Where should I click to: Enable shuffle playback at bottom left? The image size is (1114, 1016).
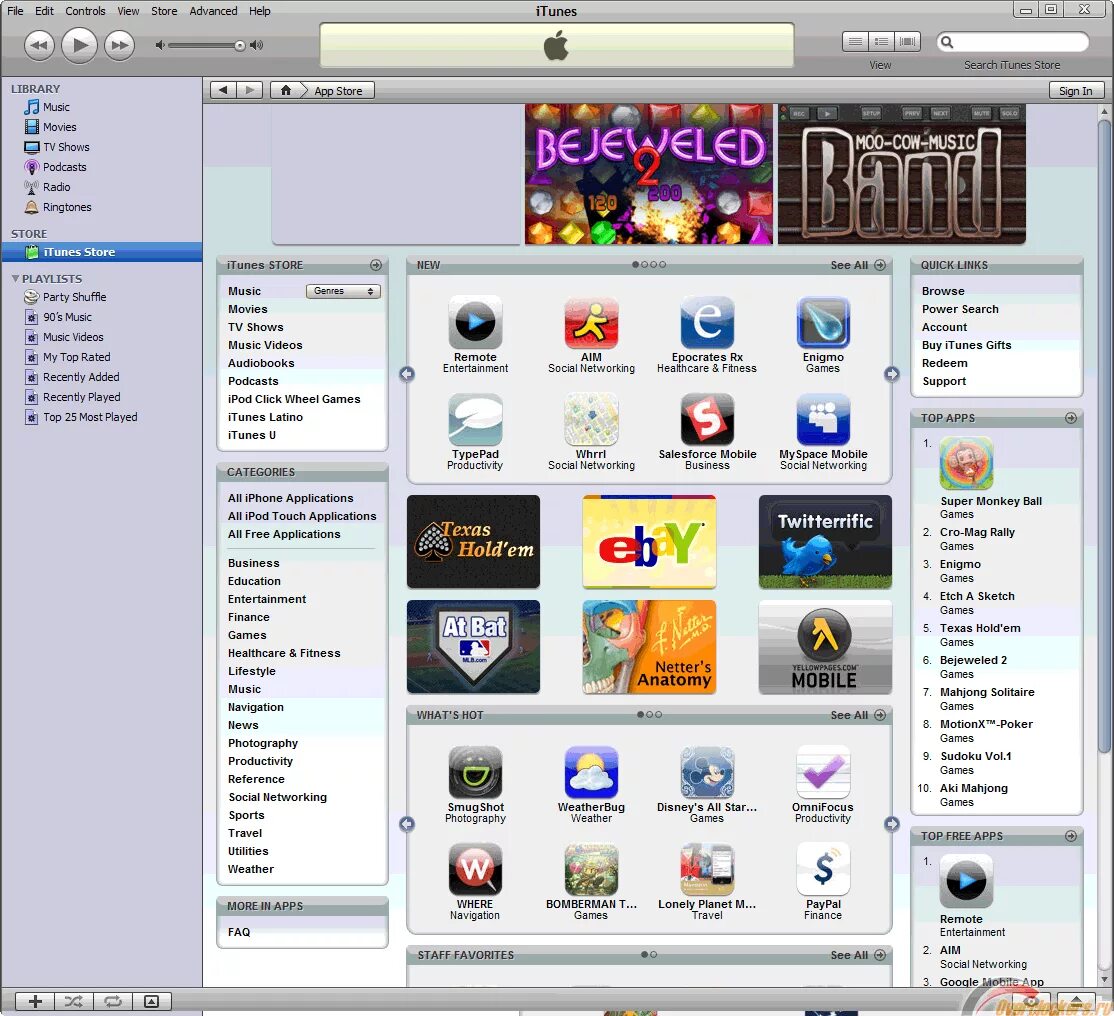pos(73,1001)
